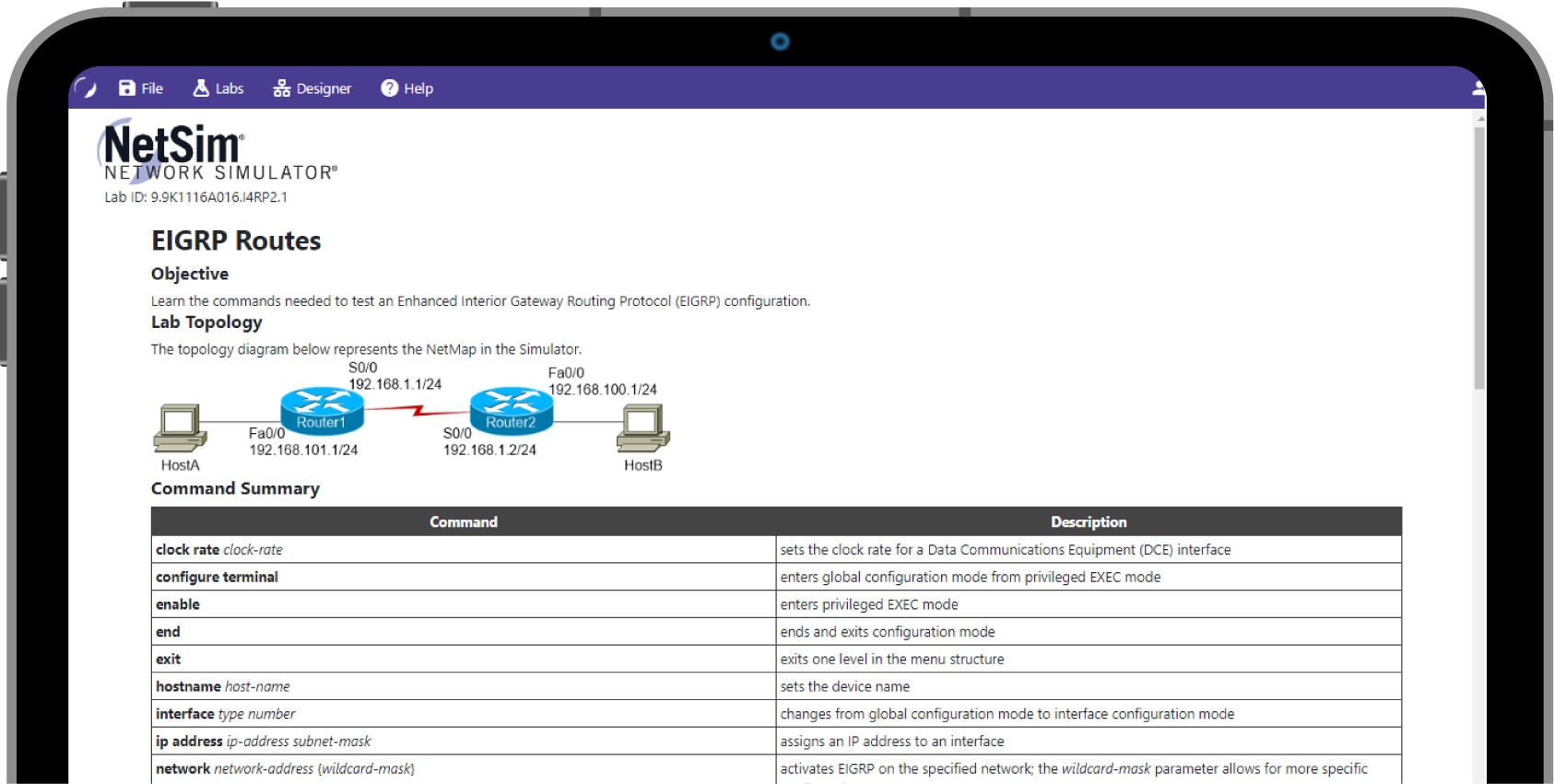Screen dimensions: 1554x784
Task: Click the 'interface type number' command cell
Action: click(464, 713)
